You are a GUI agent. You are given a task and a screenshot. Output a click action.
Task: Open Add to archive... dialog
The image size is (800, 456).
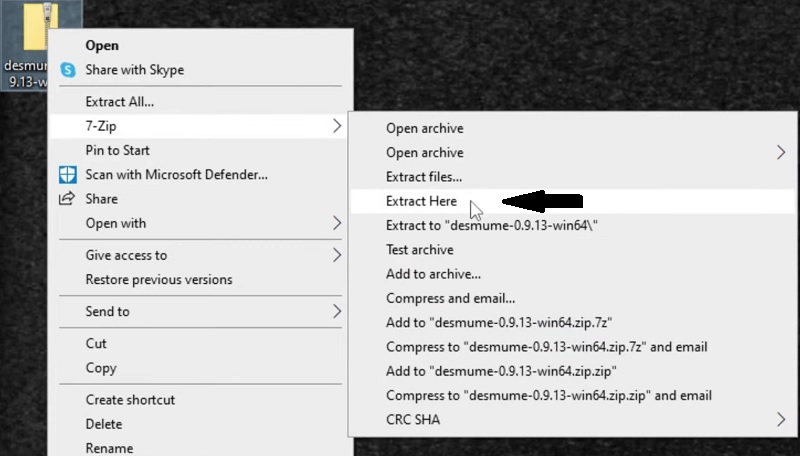click(x=433, y=274)
